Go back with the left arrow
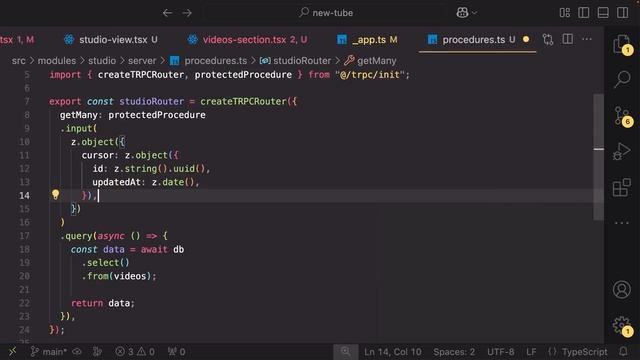Image resolution: width=640 pixels, height=360 pixels. [167, 13]
